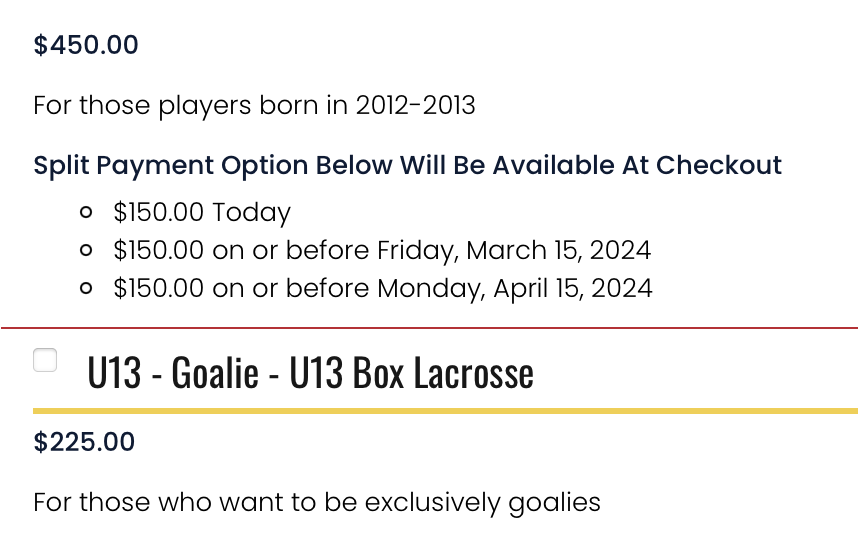Click the red divider line above the goalie option
The image size is (858, 554).
(x=429, y=328)
